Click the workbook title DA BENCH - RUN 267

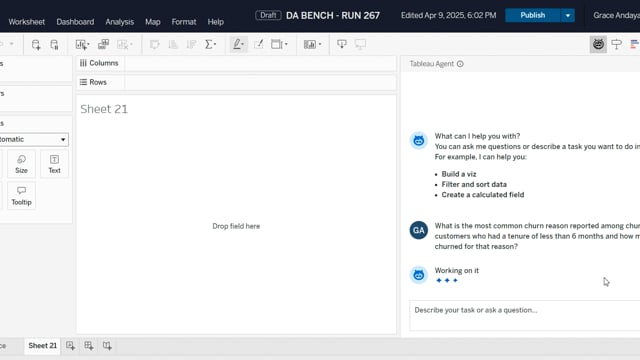pyautogui.click(x=333, y=16)
